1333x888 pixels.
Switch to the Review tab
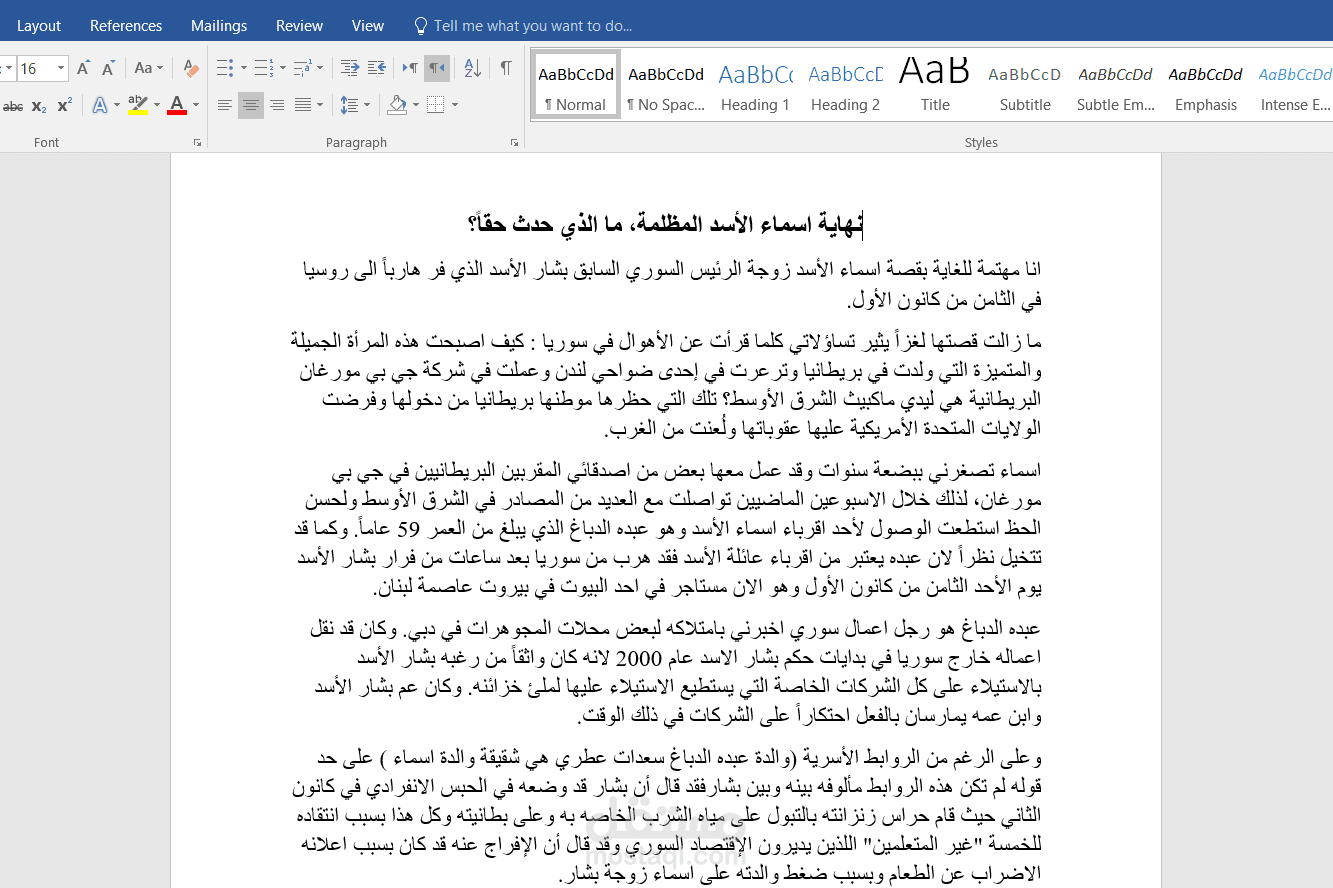[300, 26]
